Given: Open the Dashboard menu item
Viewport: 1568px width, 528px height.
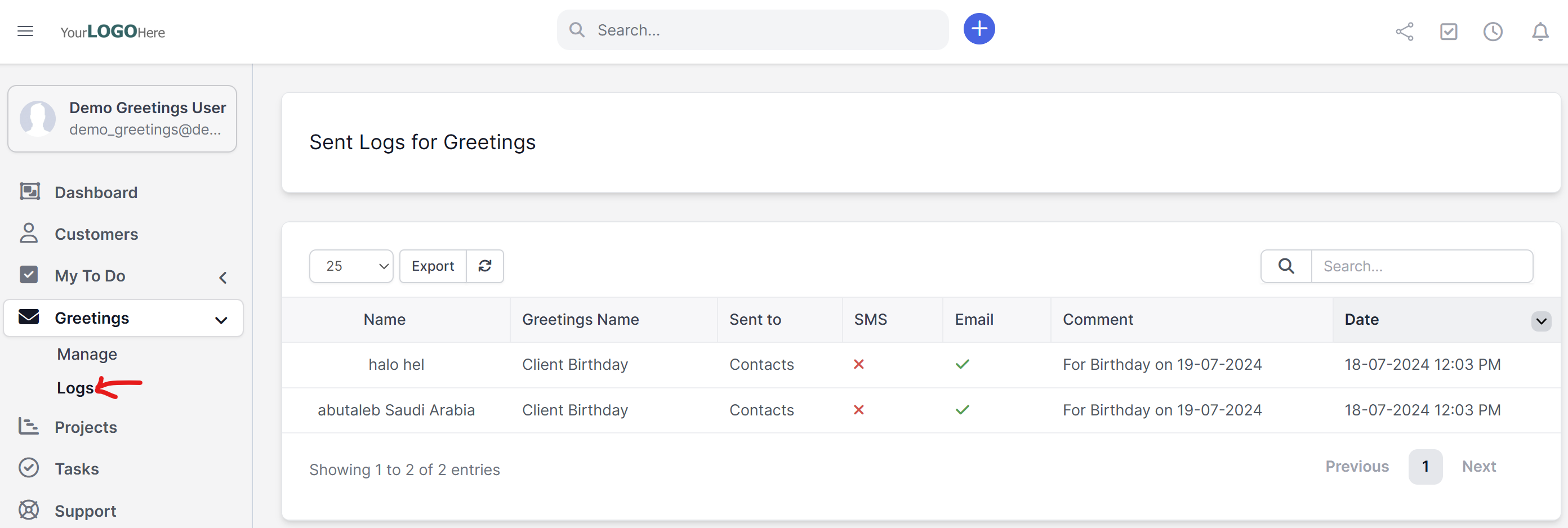Looking at the screenshot, I should [x=96, y=192].
